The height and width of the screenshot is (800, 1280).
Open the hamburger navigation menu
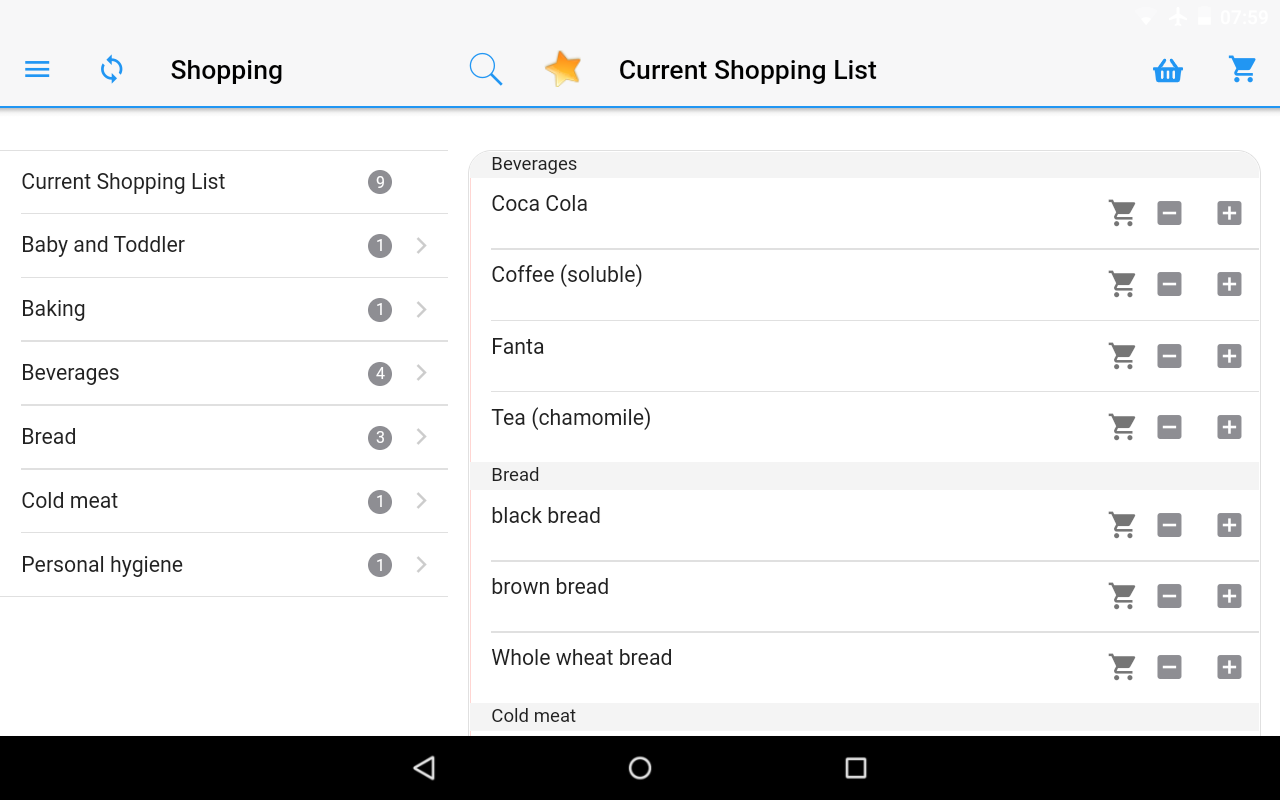pyautogui.click(x=37, y=70)
